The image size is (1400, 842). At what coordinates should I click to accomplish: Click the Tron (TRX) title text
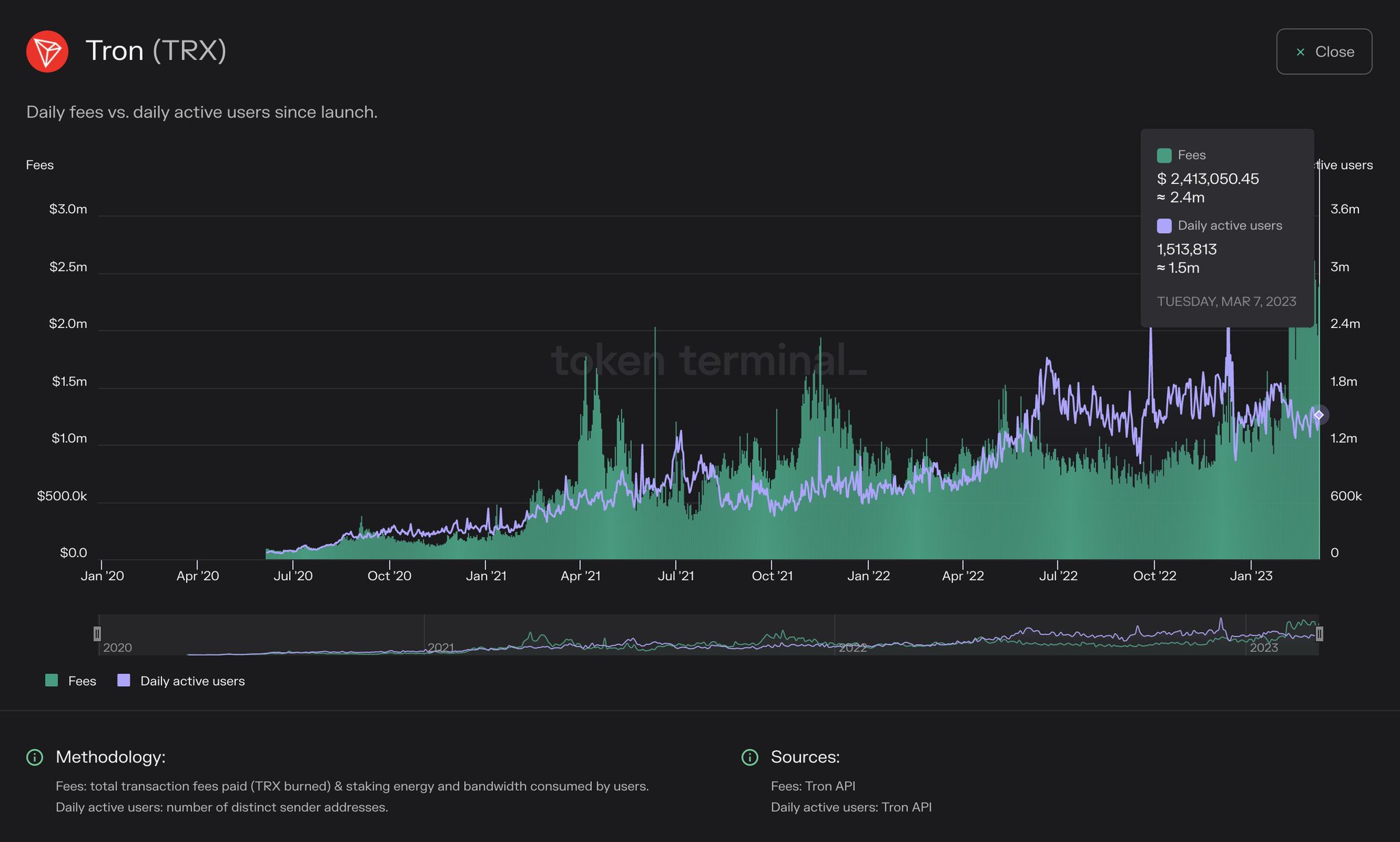[x=156, y=51]
